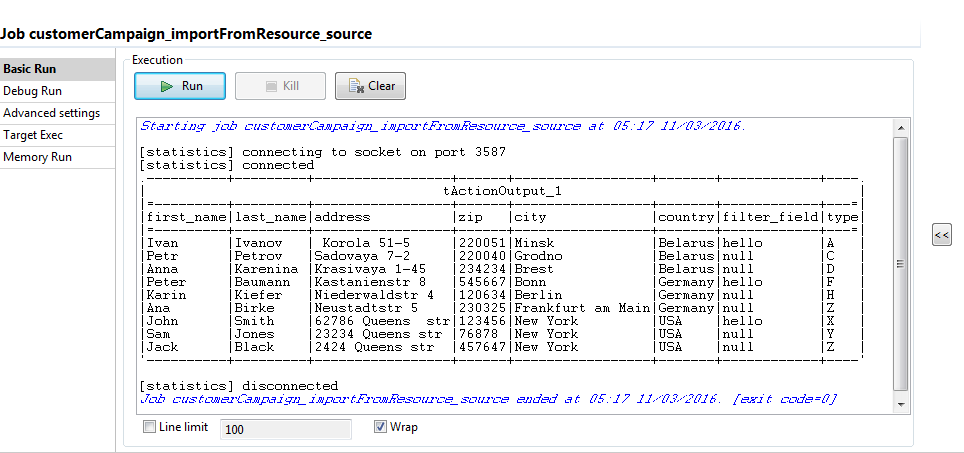
Task: Click the line limit number field
Action: pos(285,429)
